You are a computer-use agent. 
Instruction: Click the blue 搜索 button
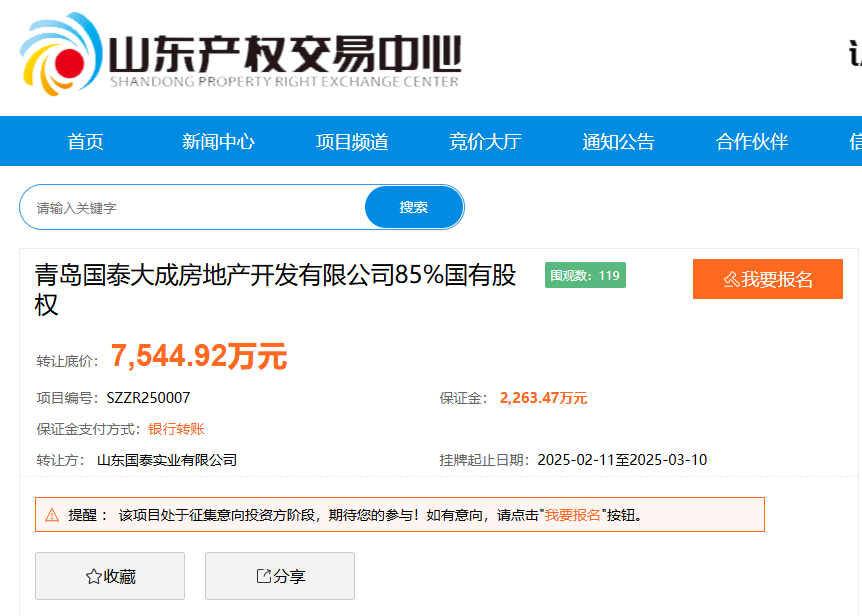tap(414, 207)
